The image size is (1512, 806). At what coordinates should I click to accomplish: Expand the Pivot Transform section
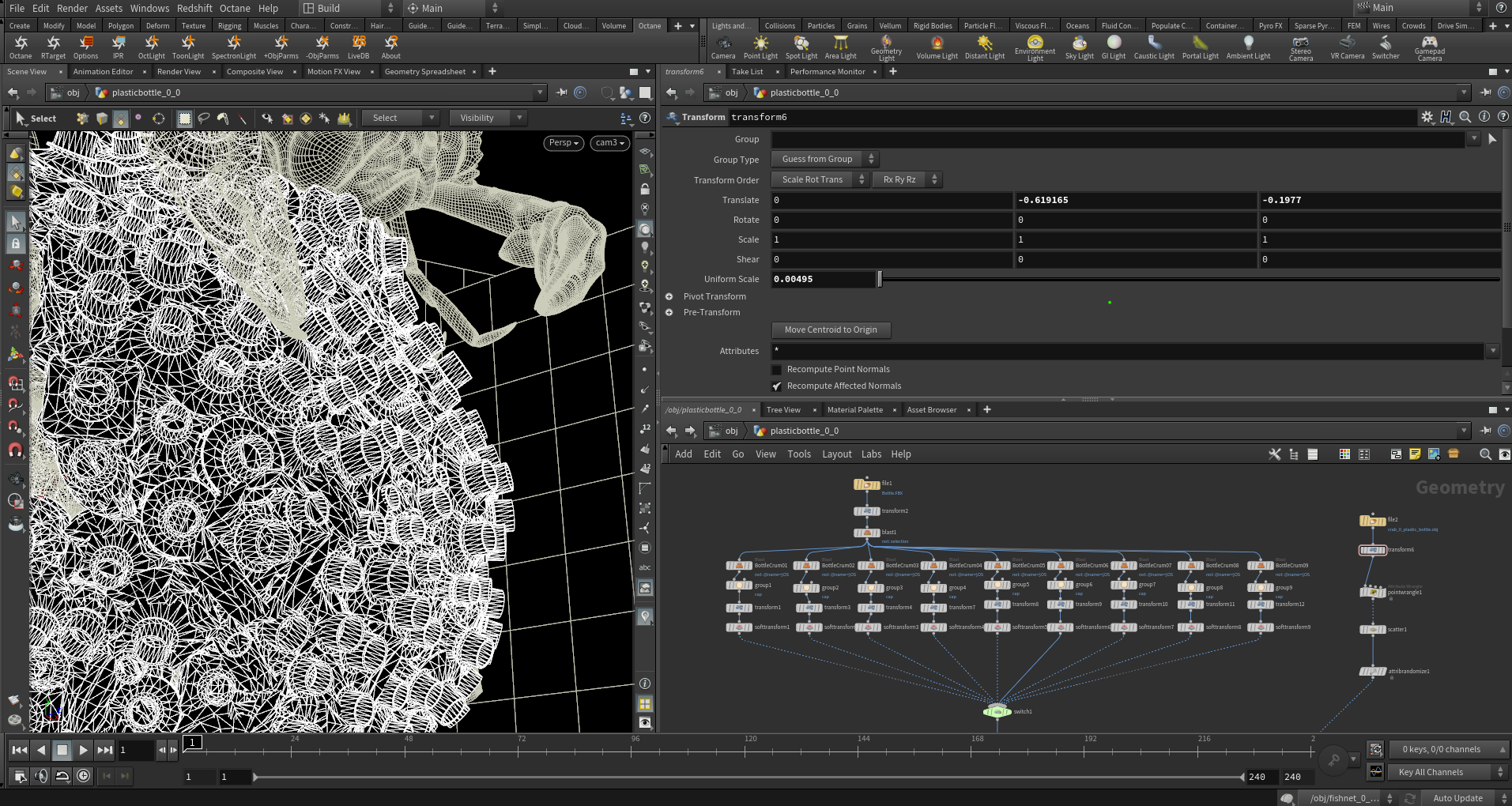tap(669, 296)
